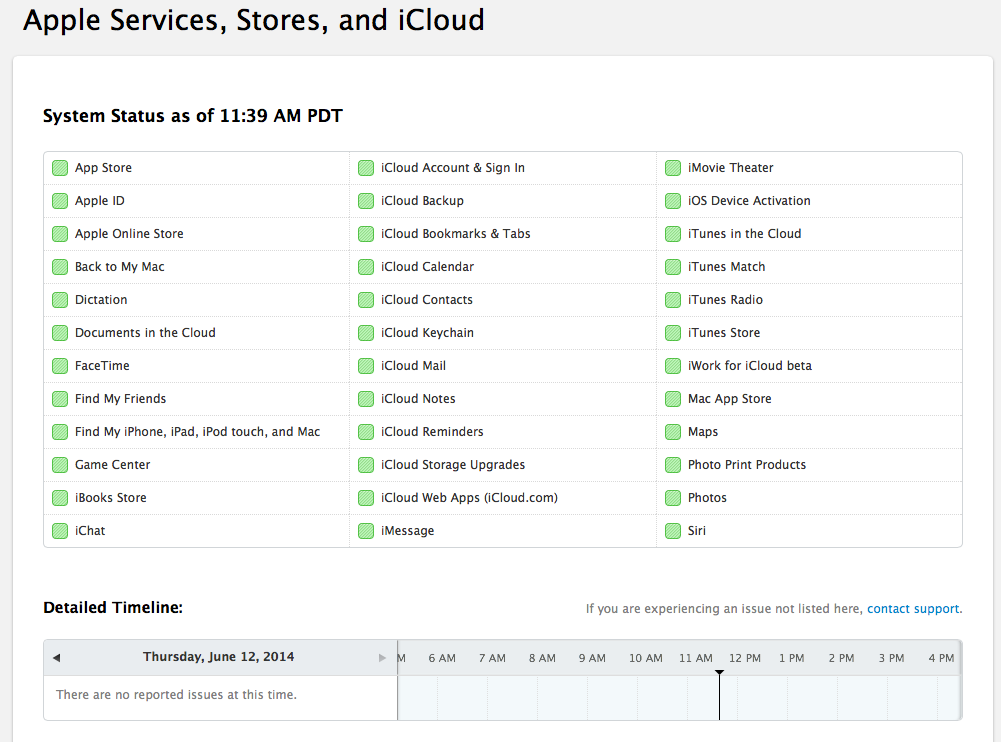Go to previous day in timeline

click(56, 658)
